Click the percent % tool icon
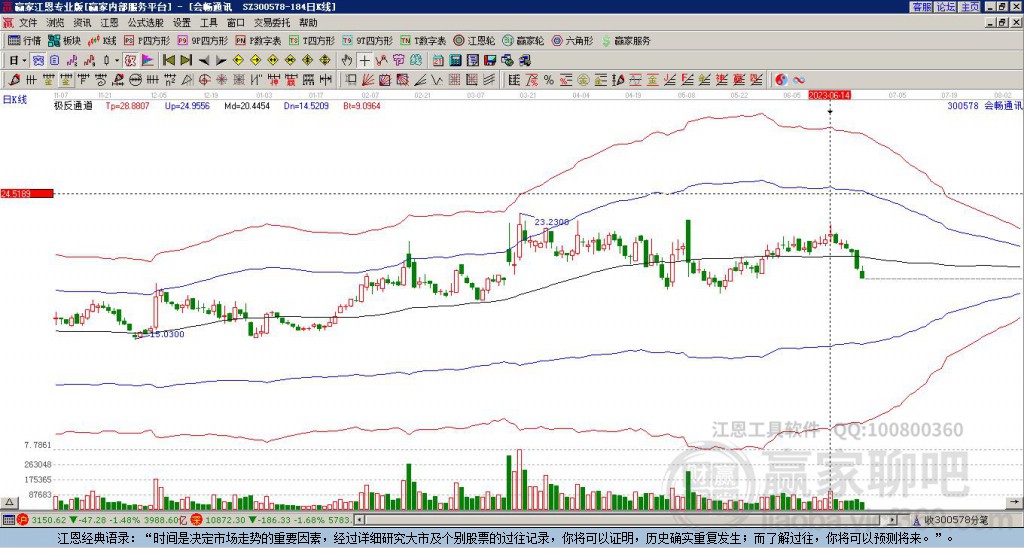Screen dimensions: 1024x548 click(x=549, y=80)
